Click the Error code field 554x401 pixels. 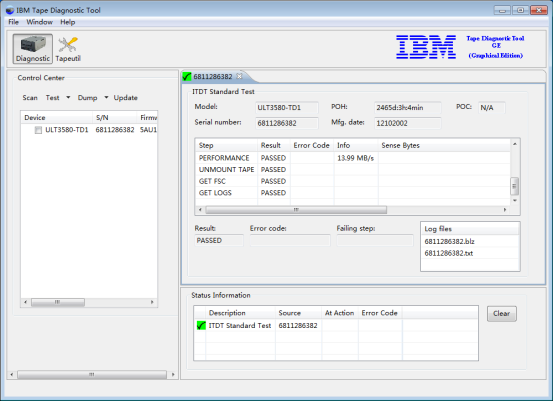[x=290, y=241]
